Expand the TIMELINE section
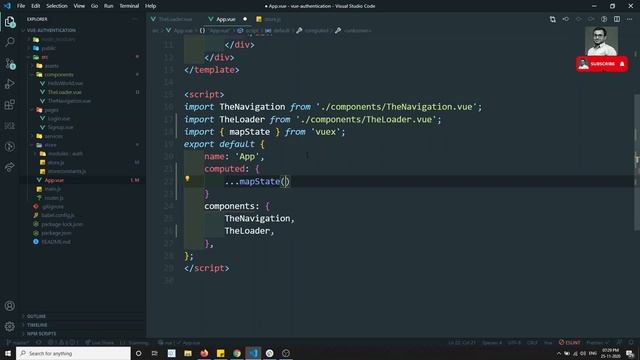The height and width of the screenshot is (360, 640). (37, 325)
